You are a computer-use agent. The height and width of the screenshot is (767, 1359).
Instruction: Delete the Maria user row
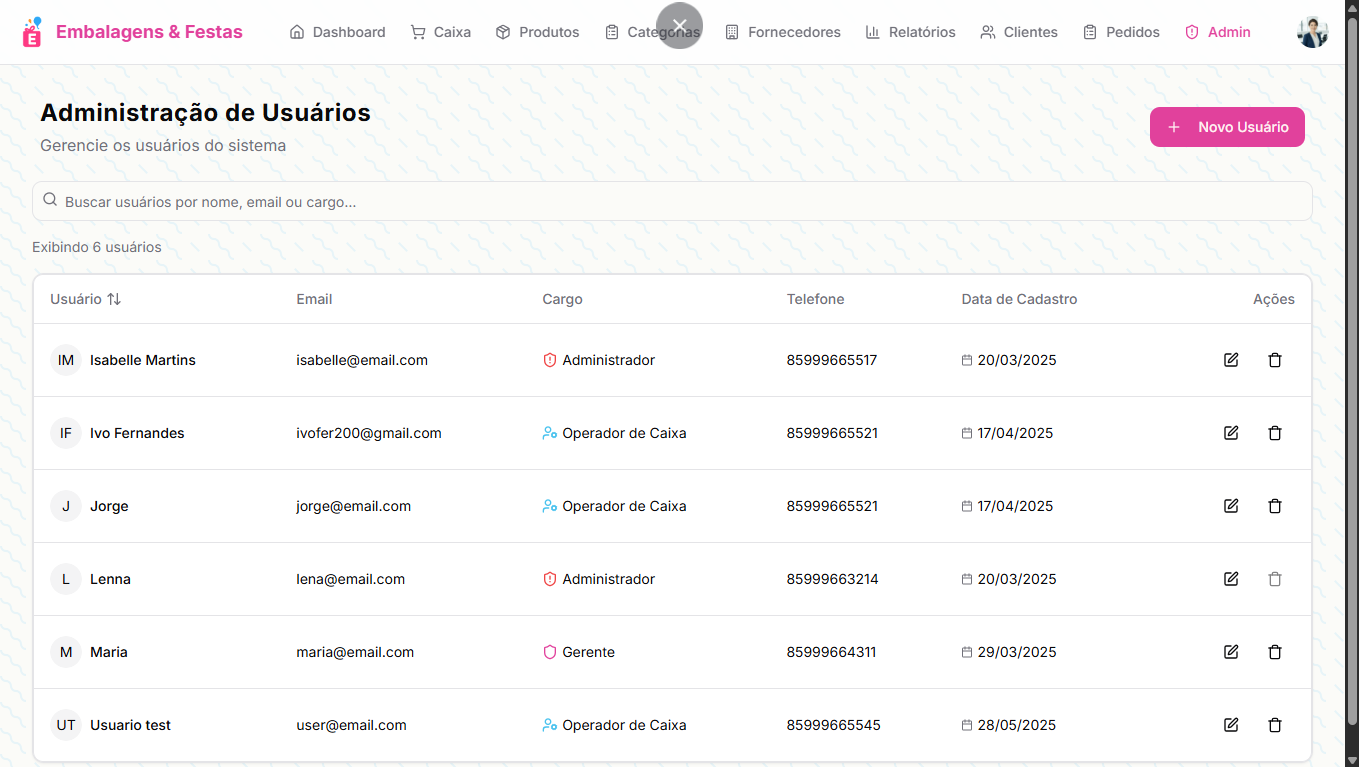pyautogui.click(x=1275, y=652)
